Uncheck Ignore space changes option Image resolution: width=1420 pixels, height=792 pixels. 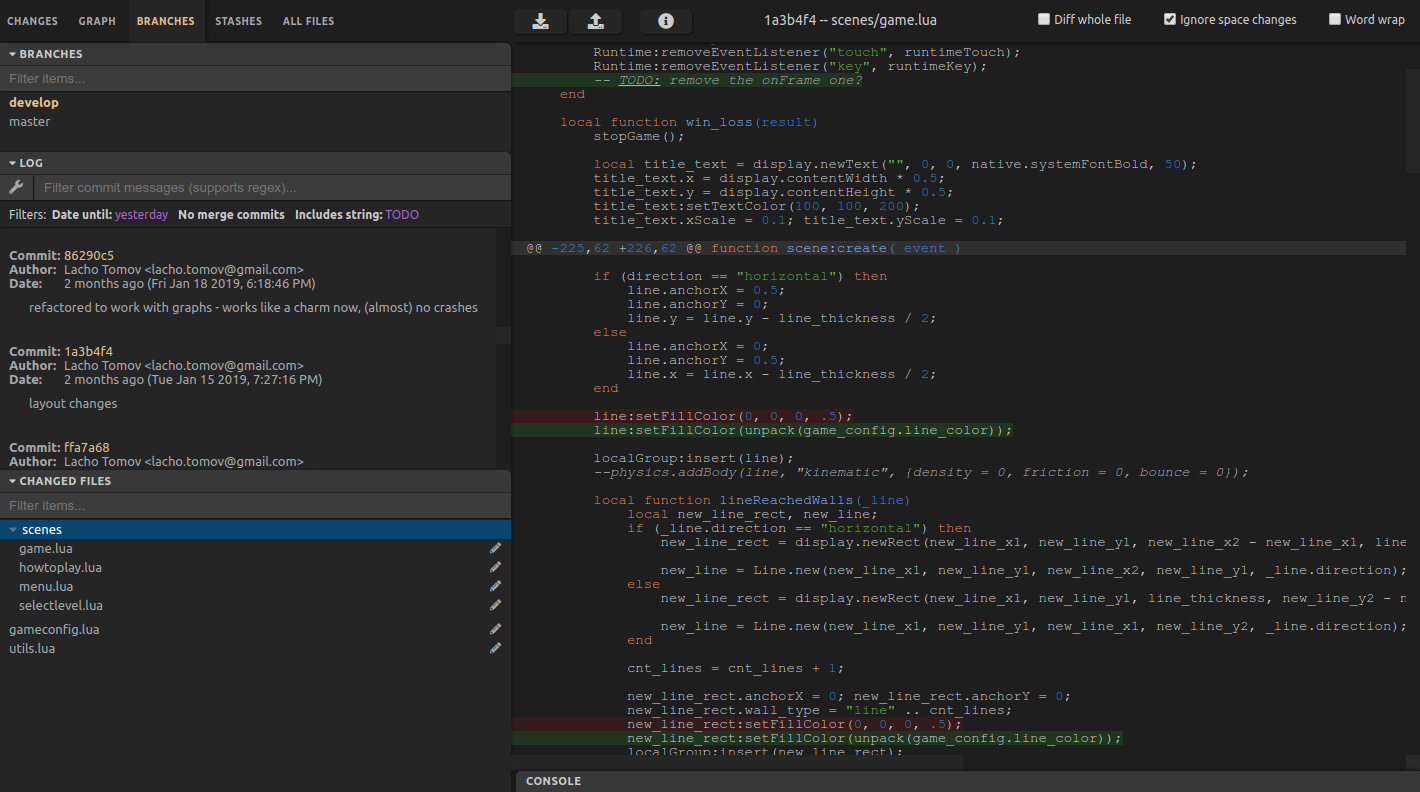point(1170,19)
